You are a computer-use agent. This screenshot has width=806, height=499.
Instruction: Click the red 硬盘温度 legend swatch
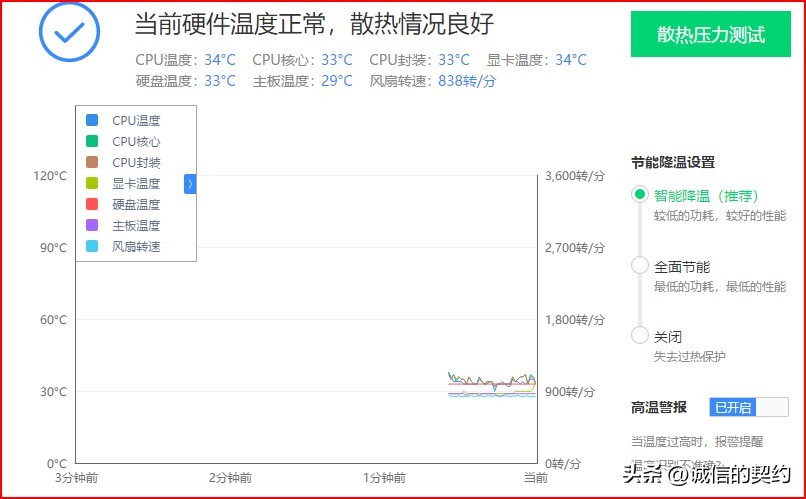92,204
